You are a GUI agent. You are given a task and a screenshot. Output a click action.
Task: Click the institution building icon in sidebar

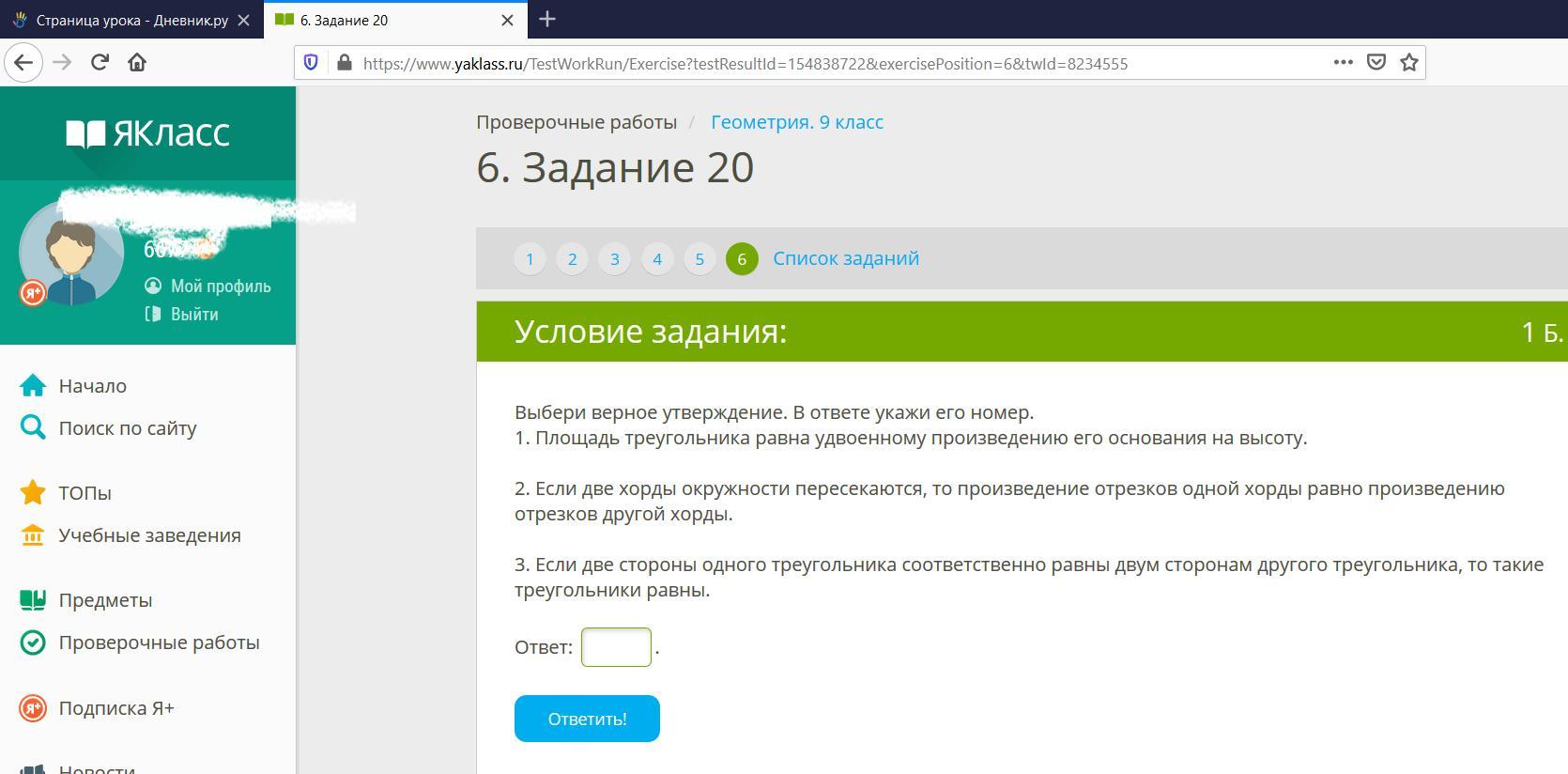click(33, 535)
